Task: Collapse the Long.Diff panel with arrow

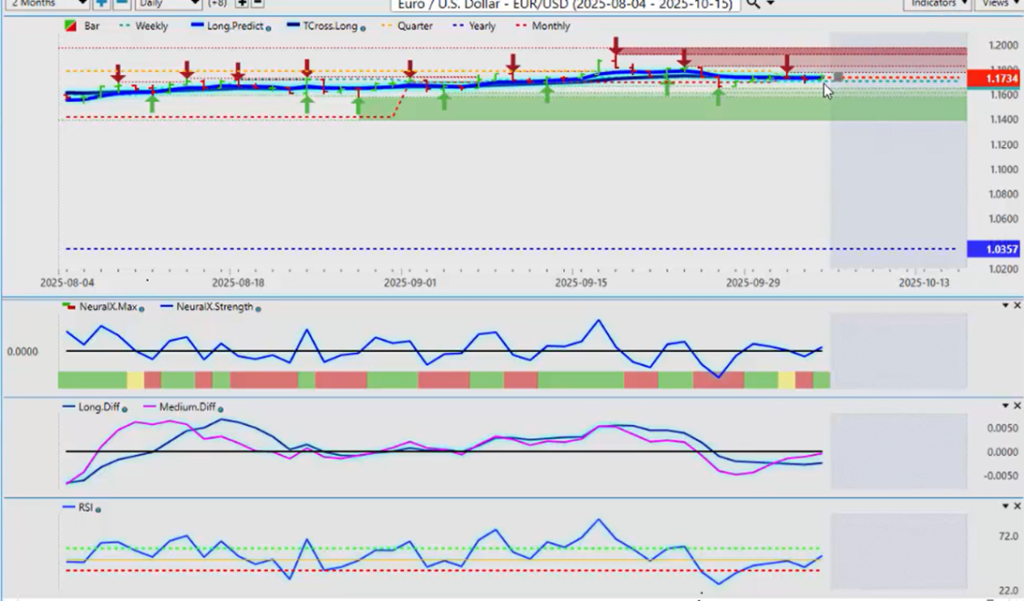Action: coord(1005,406)
